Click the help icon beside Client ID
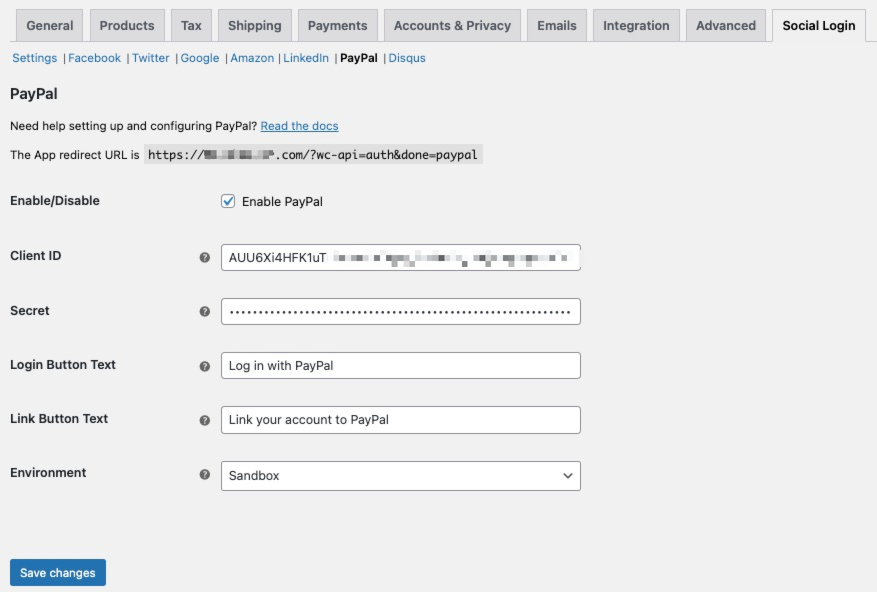Viewport: 877px width, 592px height. pos(205,257)
